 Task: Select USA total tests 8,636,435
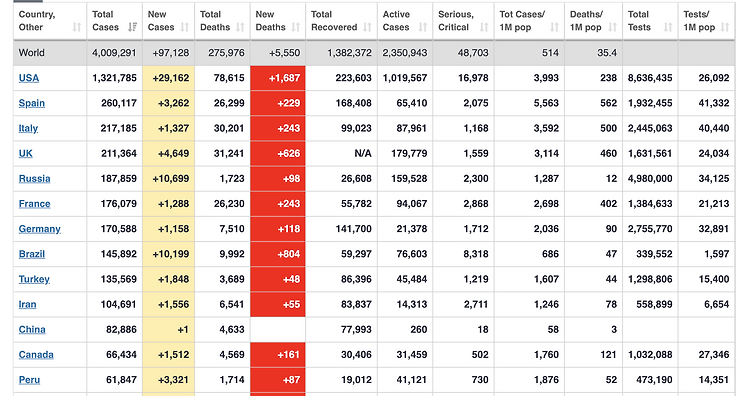coord(650,78)
